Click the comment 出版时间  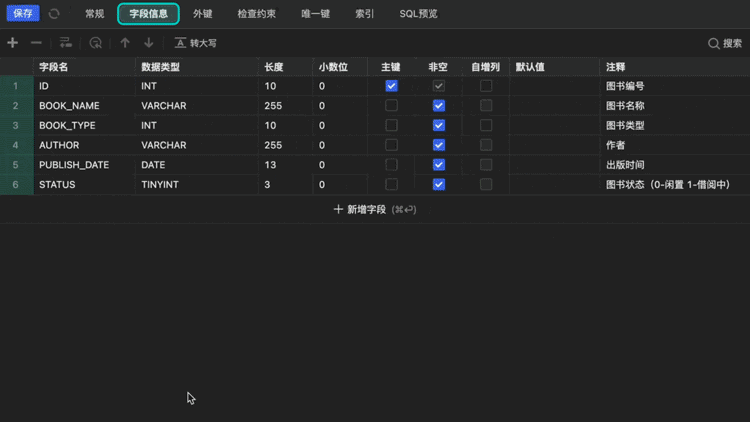point(625,165)
